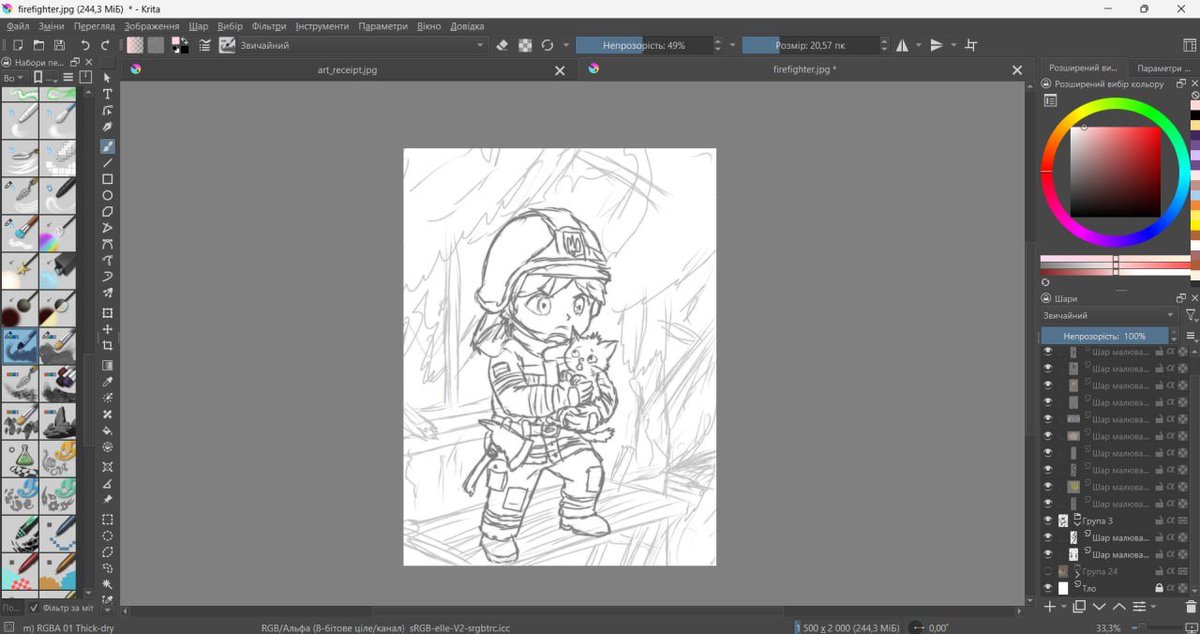Select the Transform tool in toolbox
Viewport: 1200px width, 634px height.
(107, 313)
